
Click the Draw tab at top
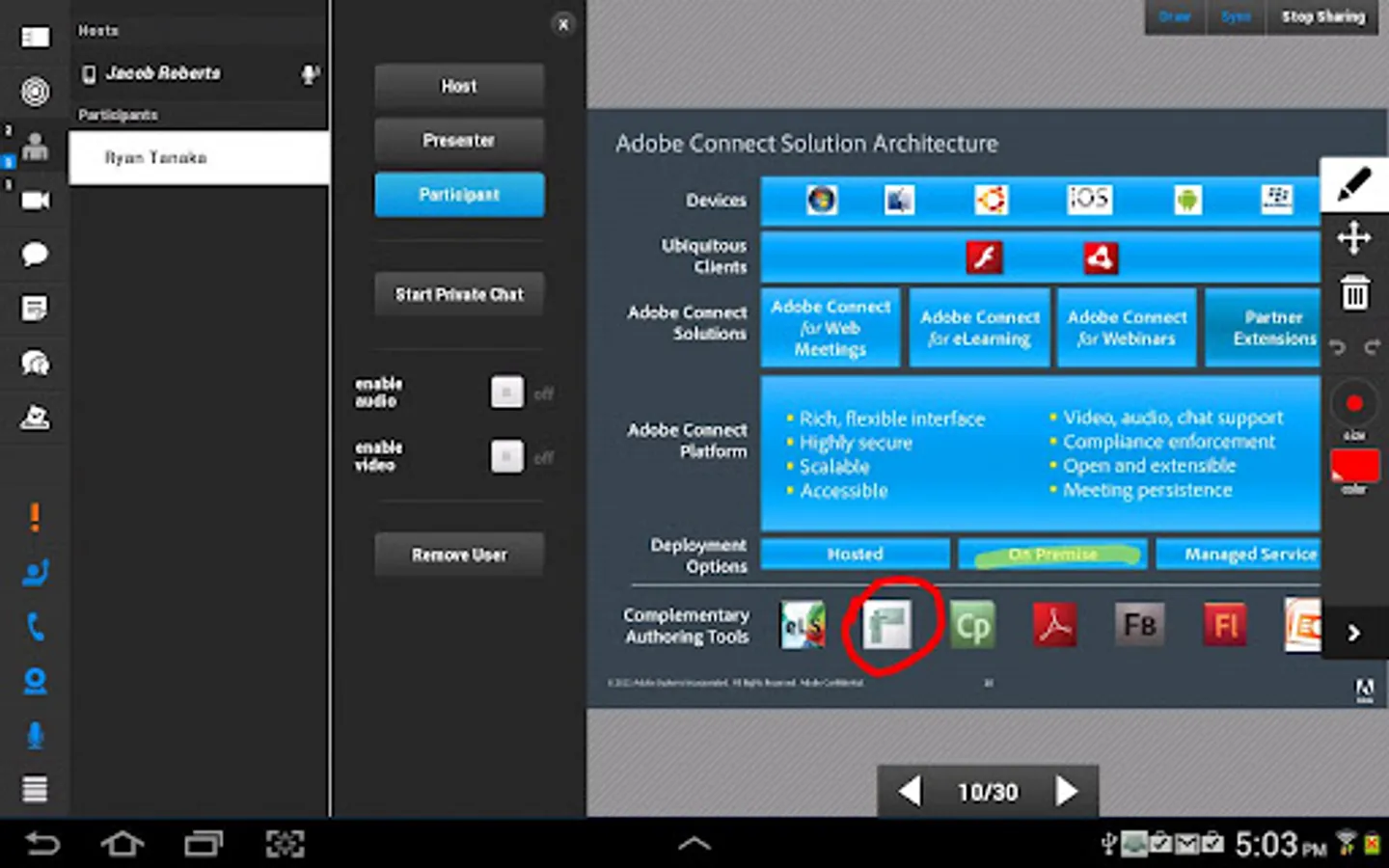coord(1175,17)
